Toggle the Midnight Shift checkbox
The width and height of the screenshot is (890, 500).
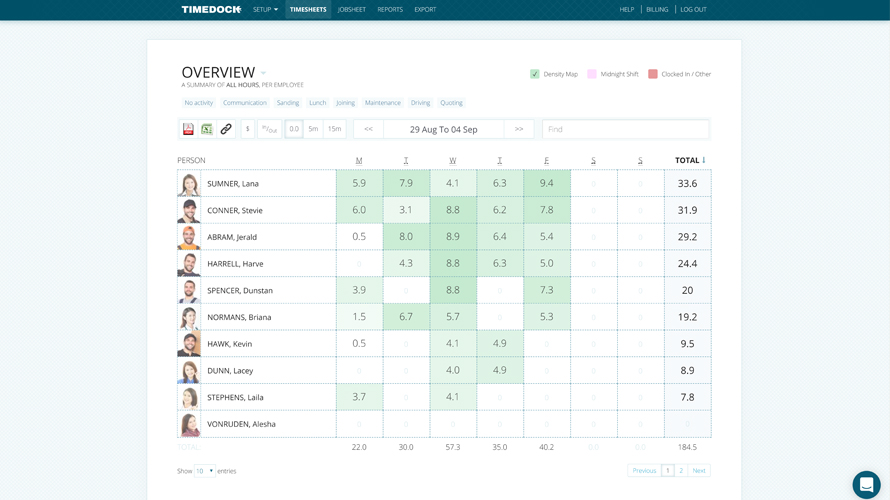pos(592,74)
